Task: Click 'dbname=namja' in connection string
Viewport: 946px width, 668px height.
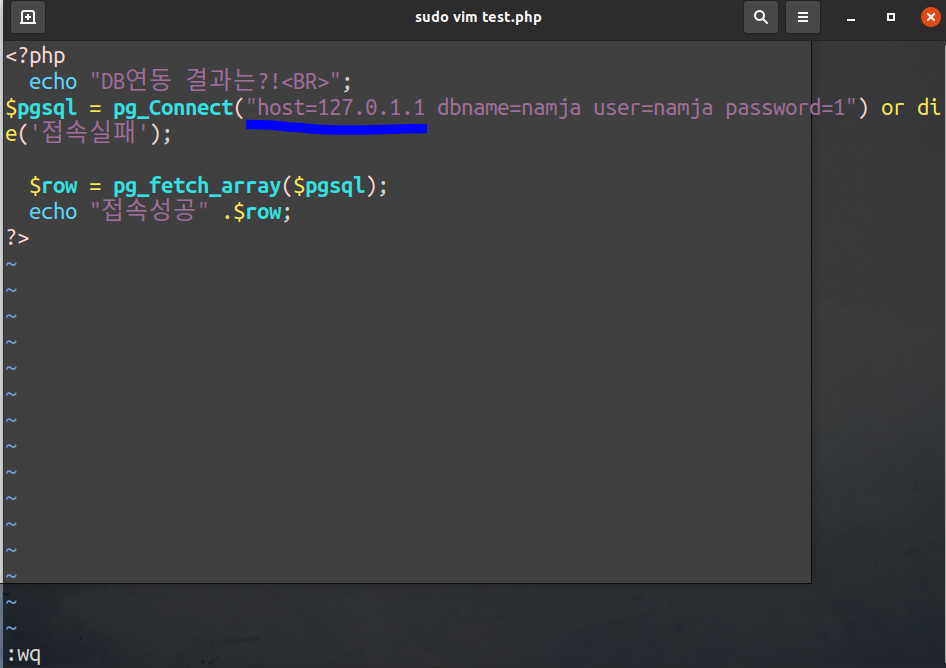Action: (509, 109)
